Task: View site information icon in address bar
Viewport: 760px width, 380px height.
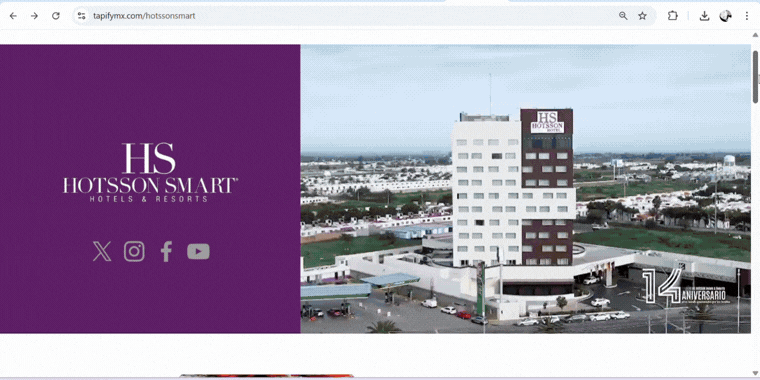Action: 81,16
